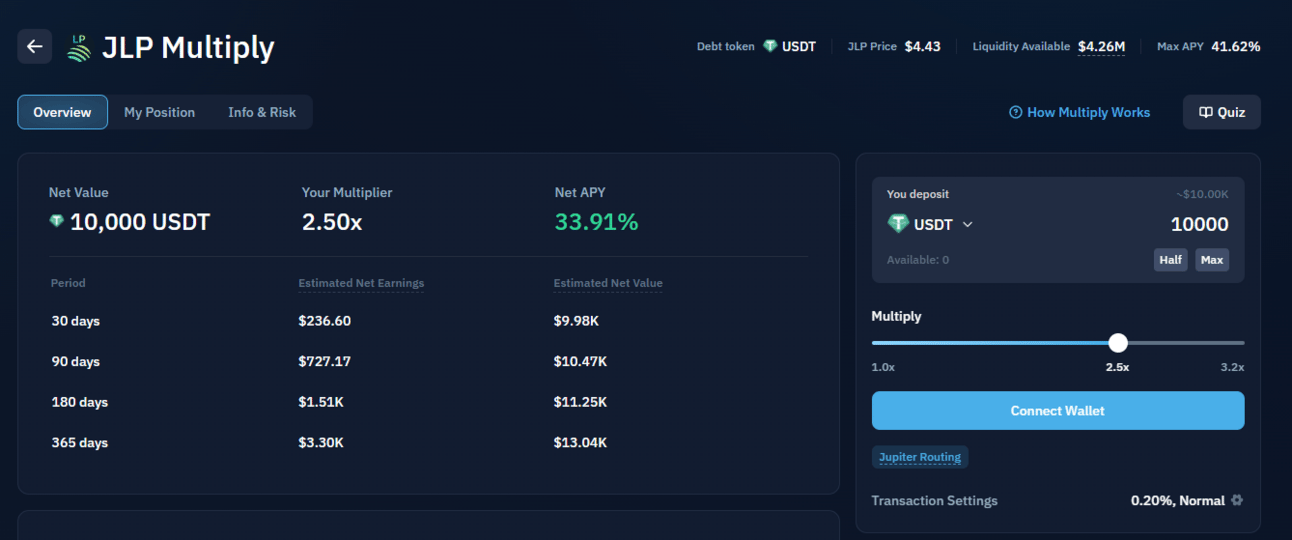This screenshot has width=1292, height=540.
Task: Click the JLP Price $4.43 value
Action: click(x=922, y=46)
